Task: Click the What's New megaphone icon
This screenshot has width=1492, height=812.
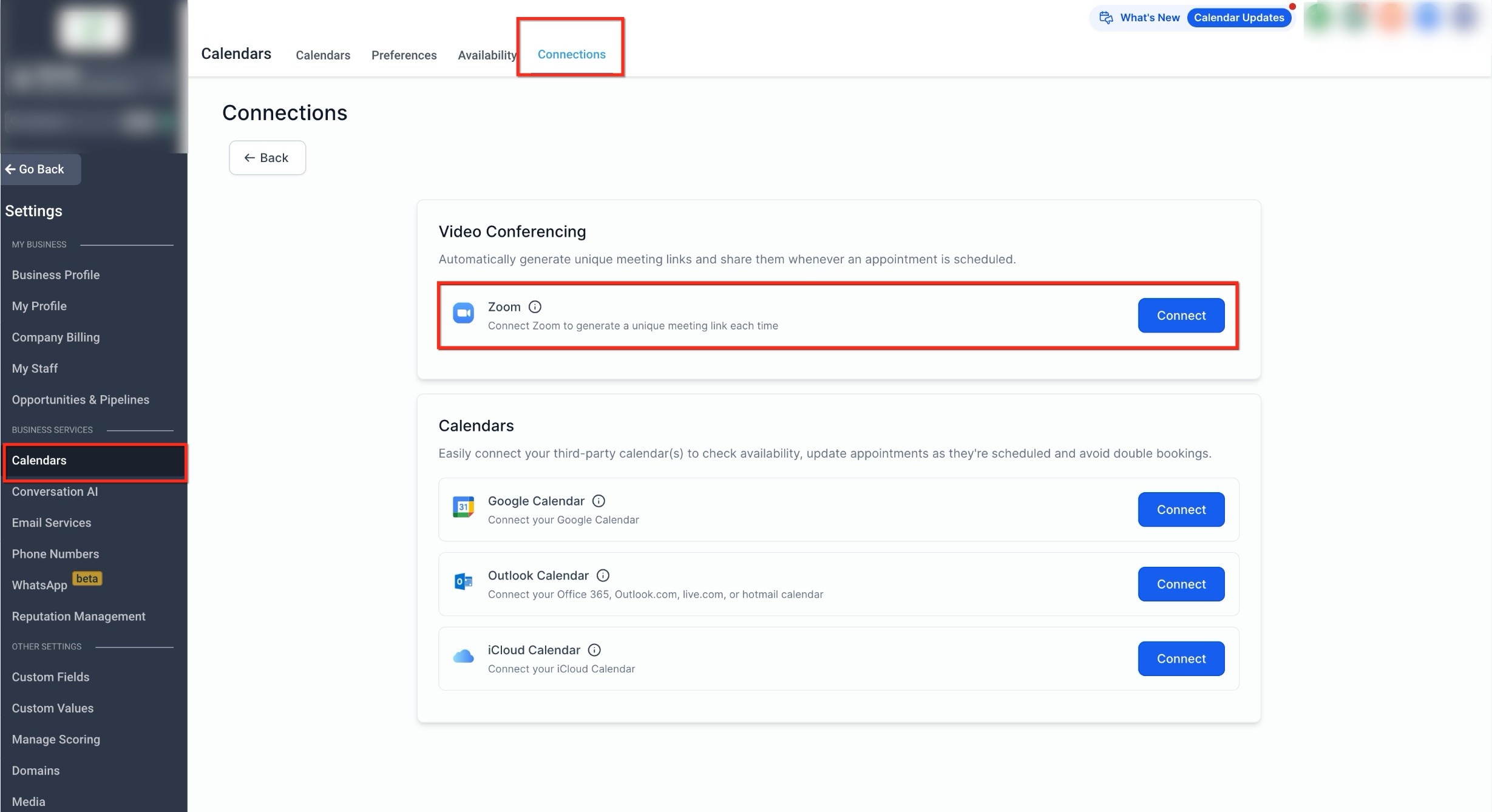Action: pyautogui.click(x=1106, y=18)
